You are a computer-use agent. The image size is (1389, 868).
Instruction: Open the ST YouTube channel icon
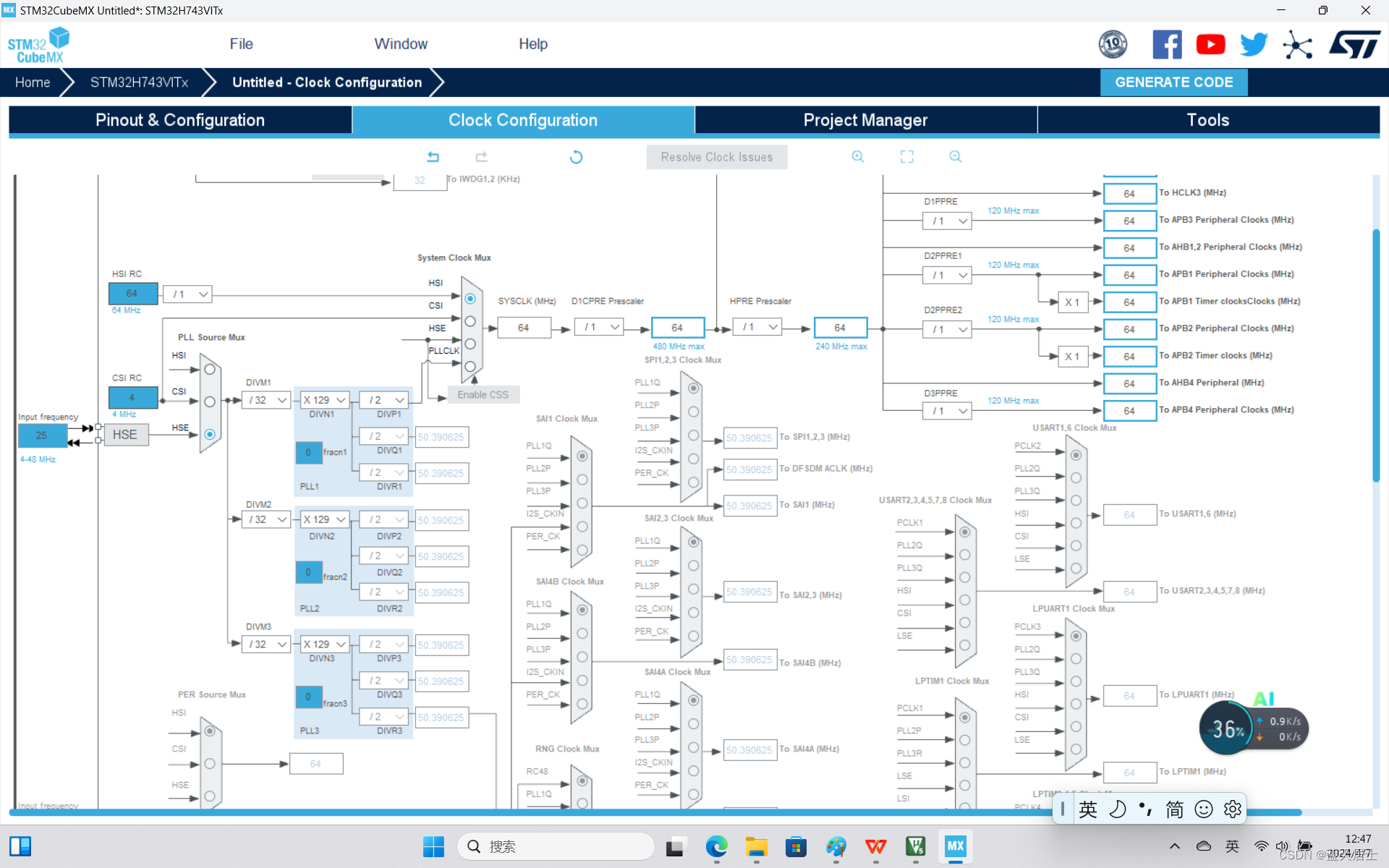pos(1210,45)
